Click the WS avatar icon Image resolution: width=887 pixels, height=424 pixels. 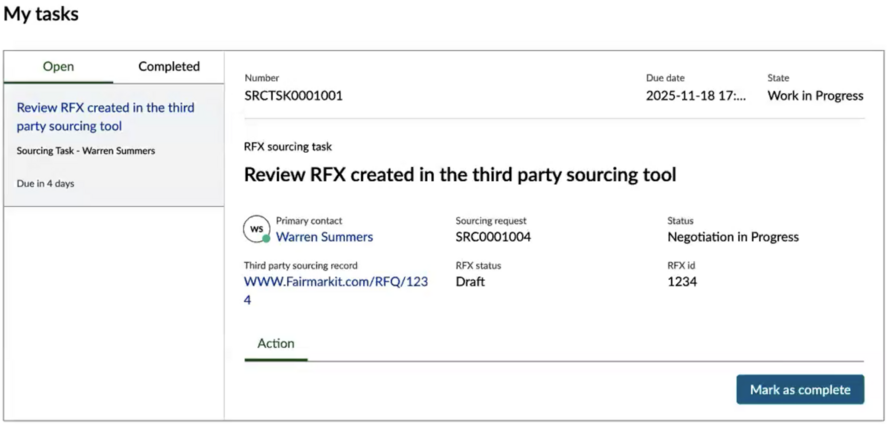click(256, 230)
